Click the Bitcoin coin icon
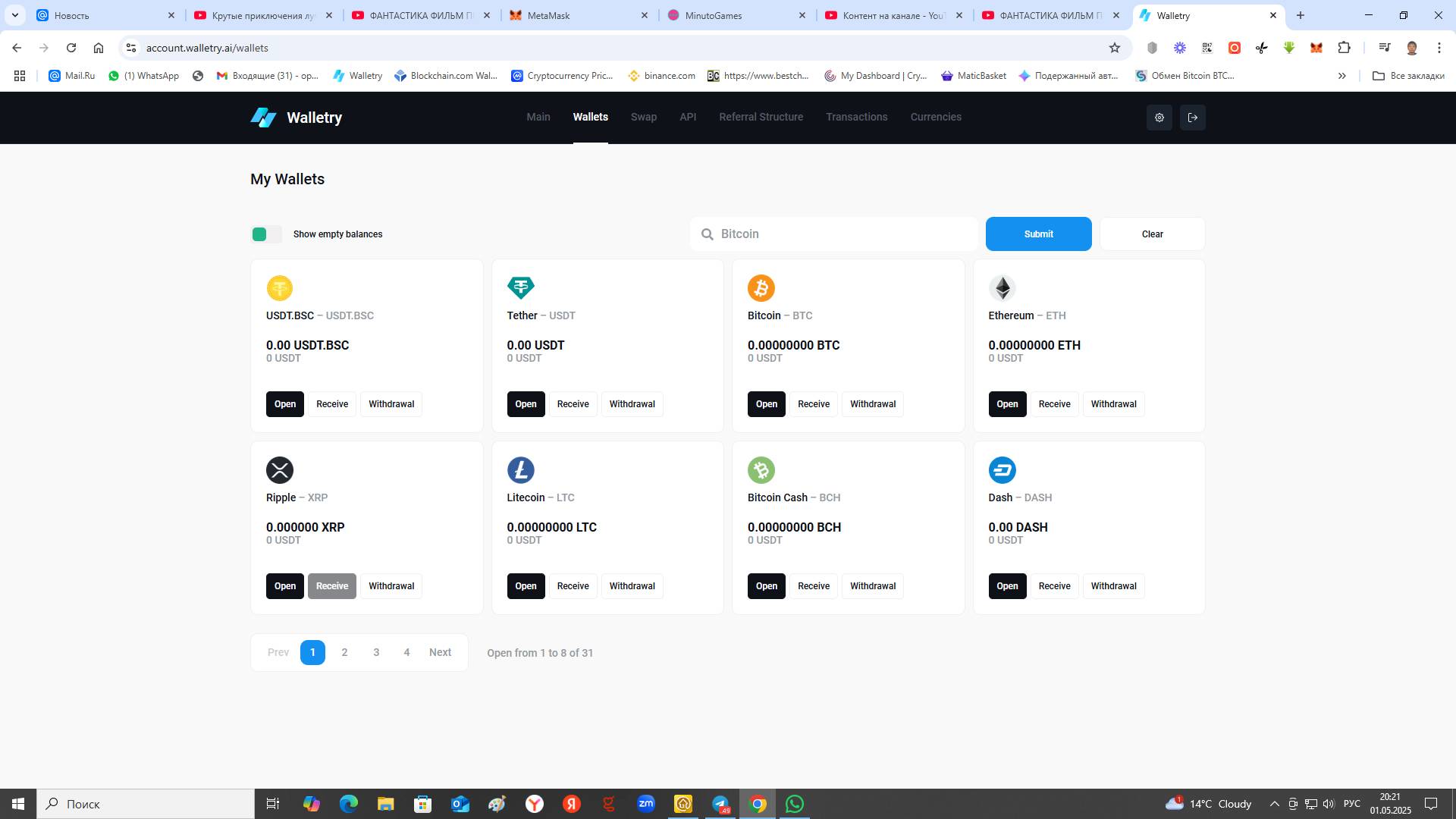The width and height of the screenshot is (1456, 819). [x=761, y=288]
